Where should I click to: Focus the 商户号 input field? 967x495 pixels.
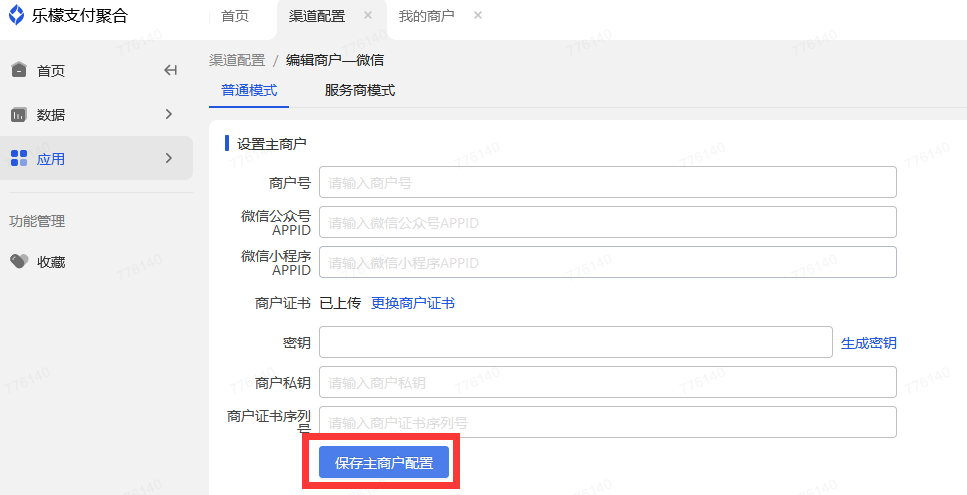tap(607, 182)
